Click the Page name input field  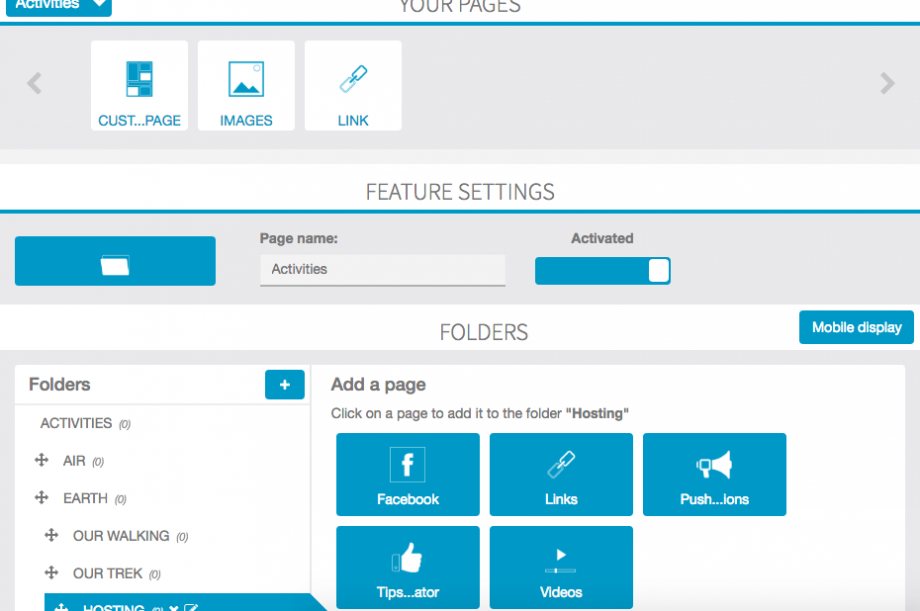coord(382,270)
